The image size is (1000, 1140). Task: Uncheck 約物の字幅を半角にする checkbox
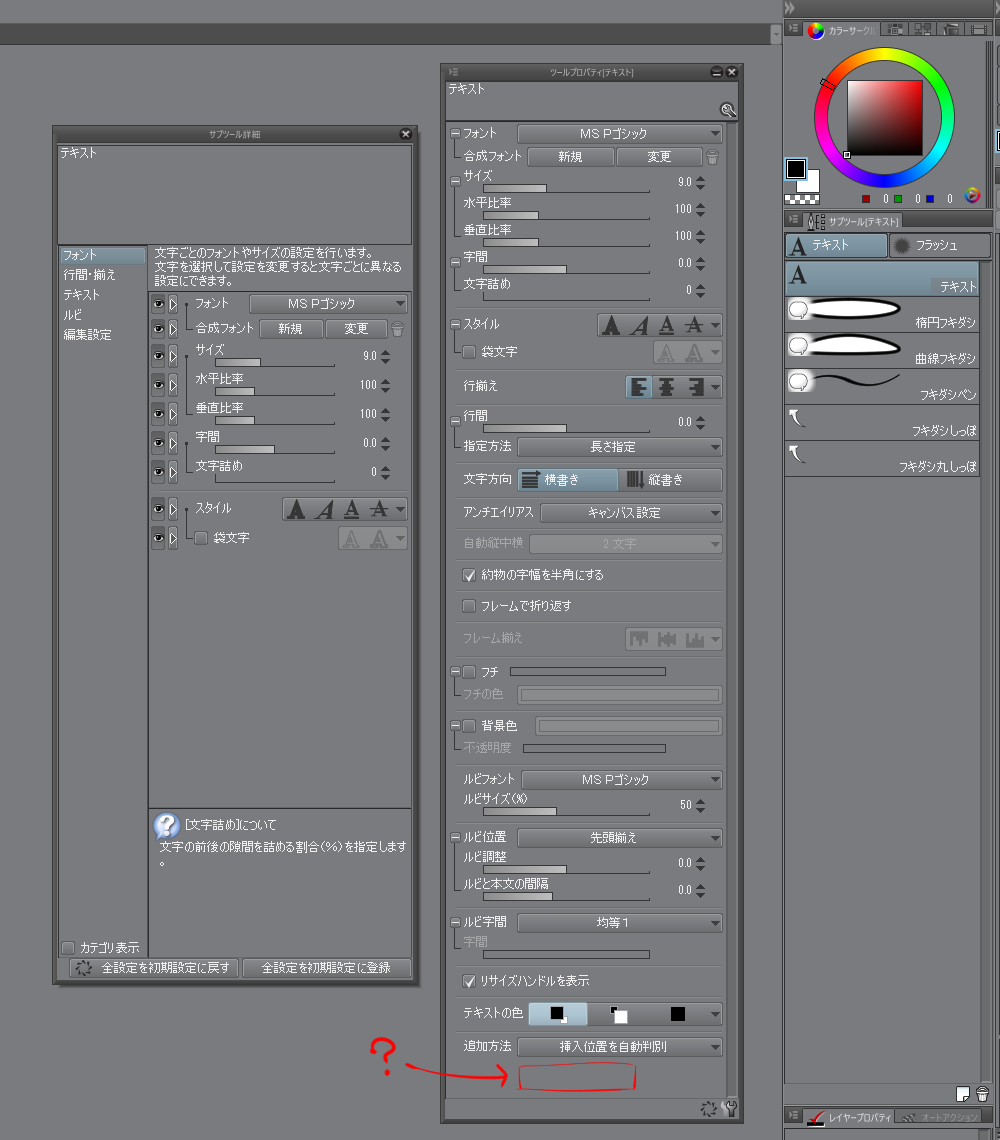(469, 575)
